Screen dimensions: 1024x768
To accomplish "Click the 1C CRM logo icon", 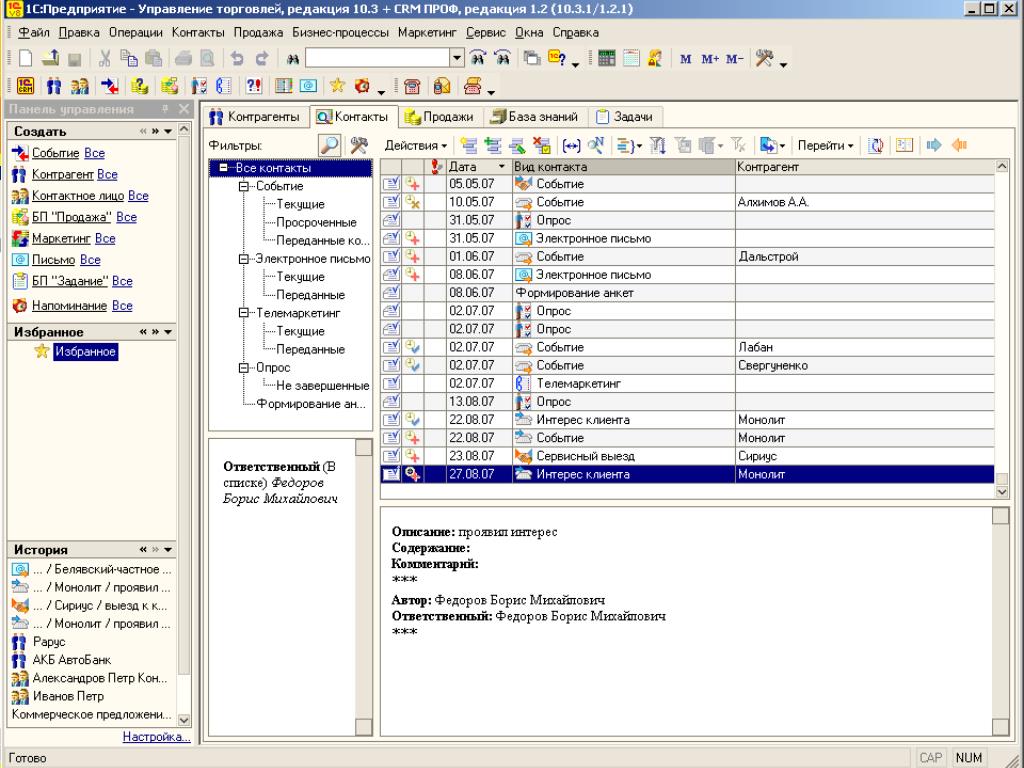I will tap(25, 86).
